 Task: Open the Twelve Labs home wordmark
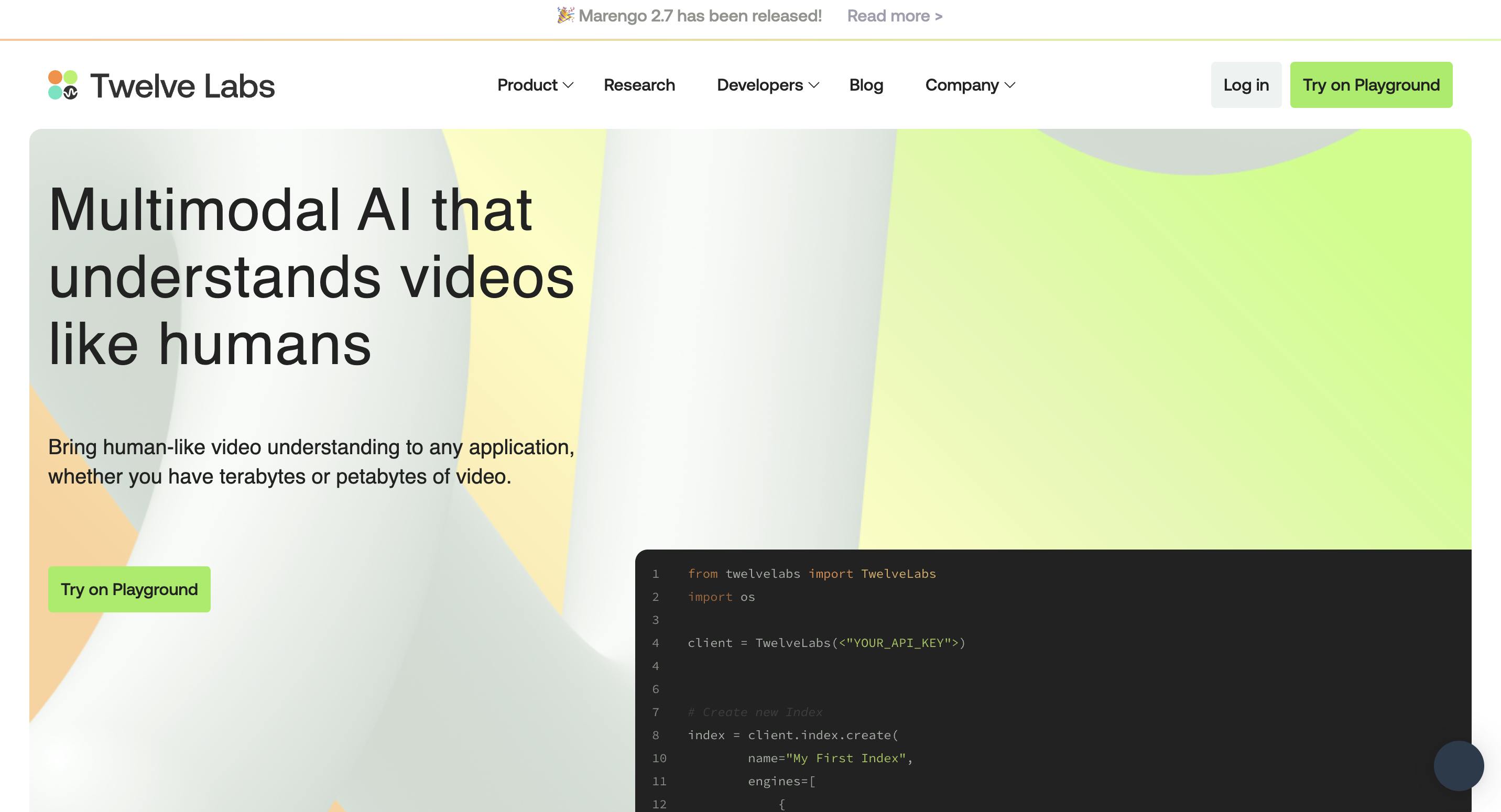point(182,85)
